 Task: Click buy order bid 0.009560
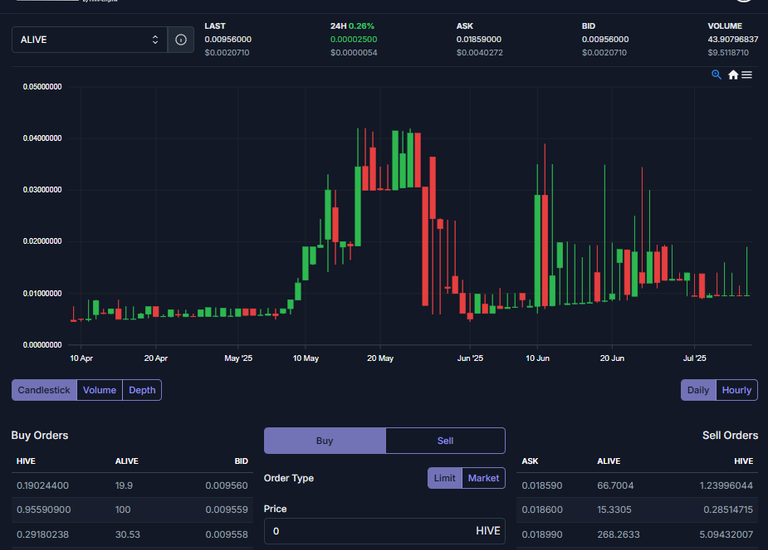click(x=226, y=485)
